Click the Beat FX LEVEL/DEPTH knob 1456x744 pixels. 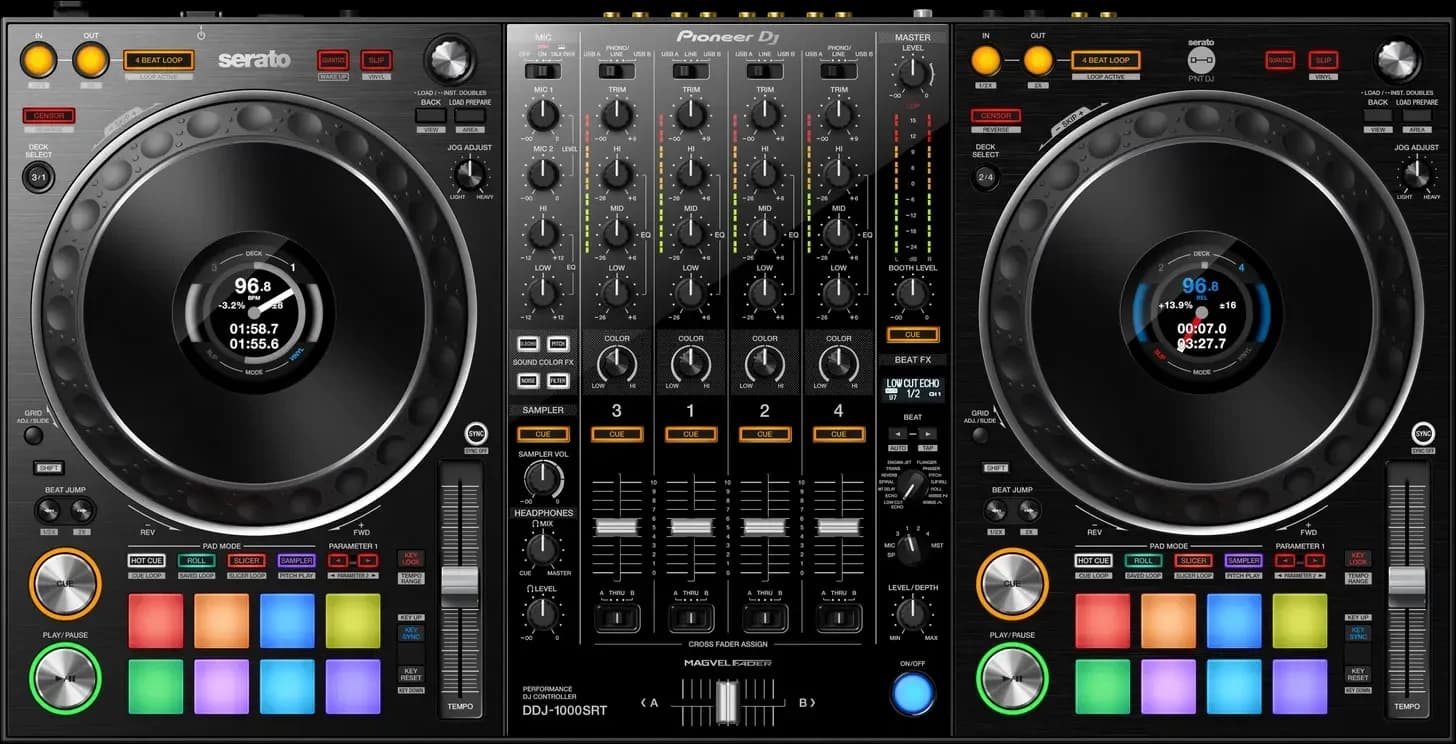coord(912,613)
